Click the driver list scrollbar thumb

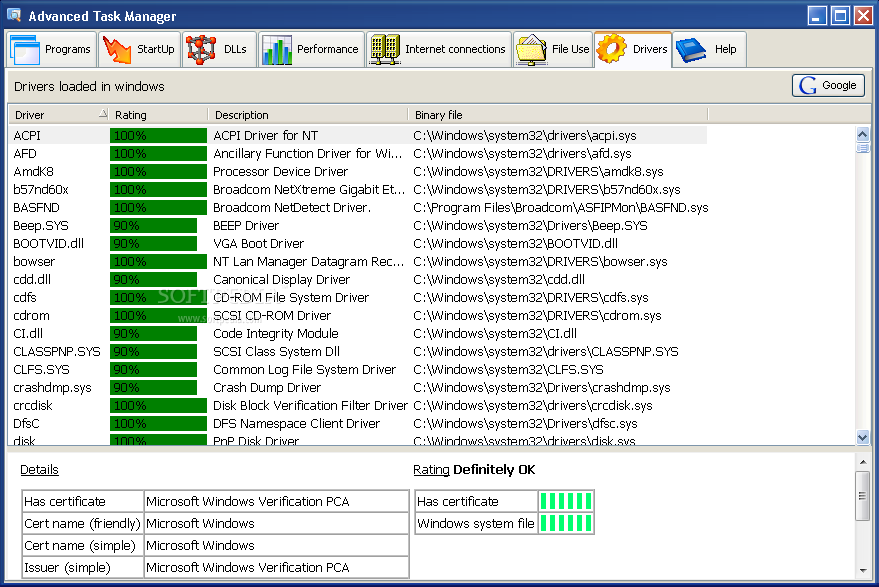click(x=863, y=148)
